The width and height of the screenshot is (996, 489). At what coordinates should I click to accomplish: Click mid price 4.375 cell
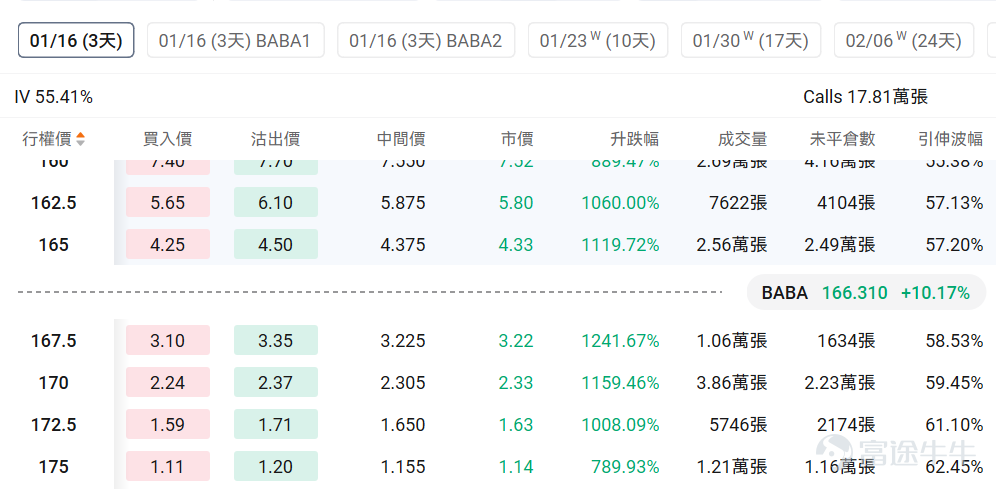tap(403, 244)
